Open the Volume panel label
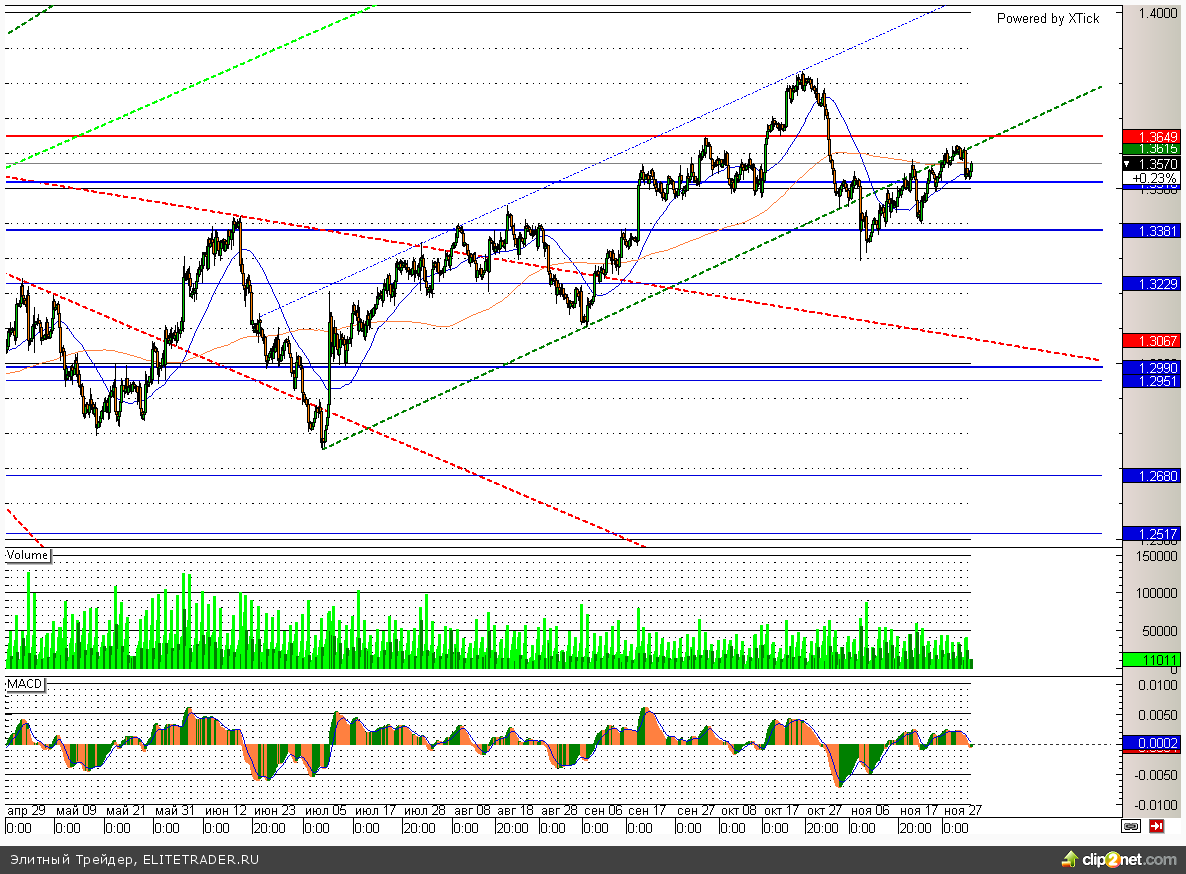 28,555
